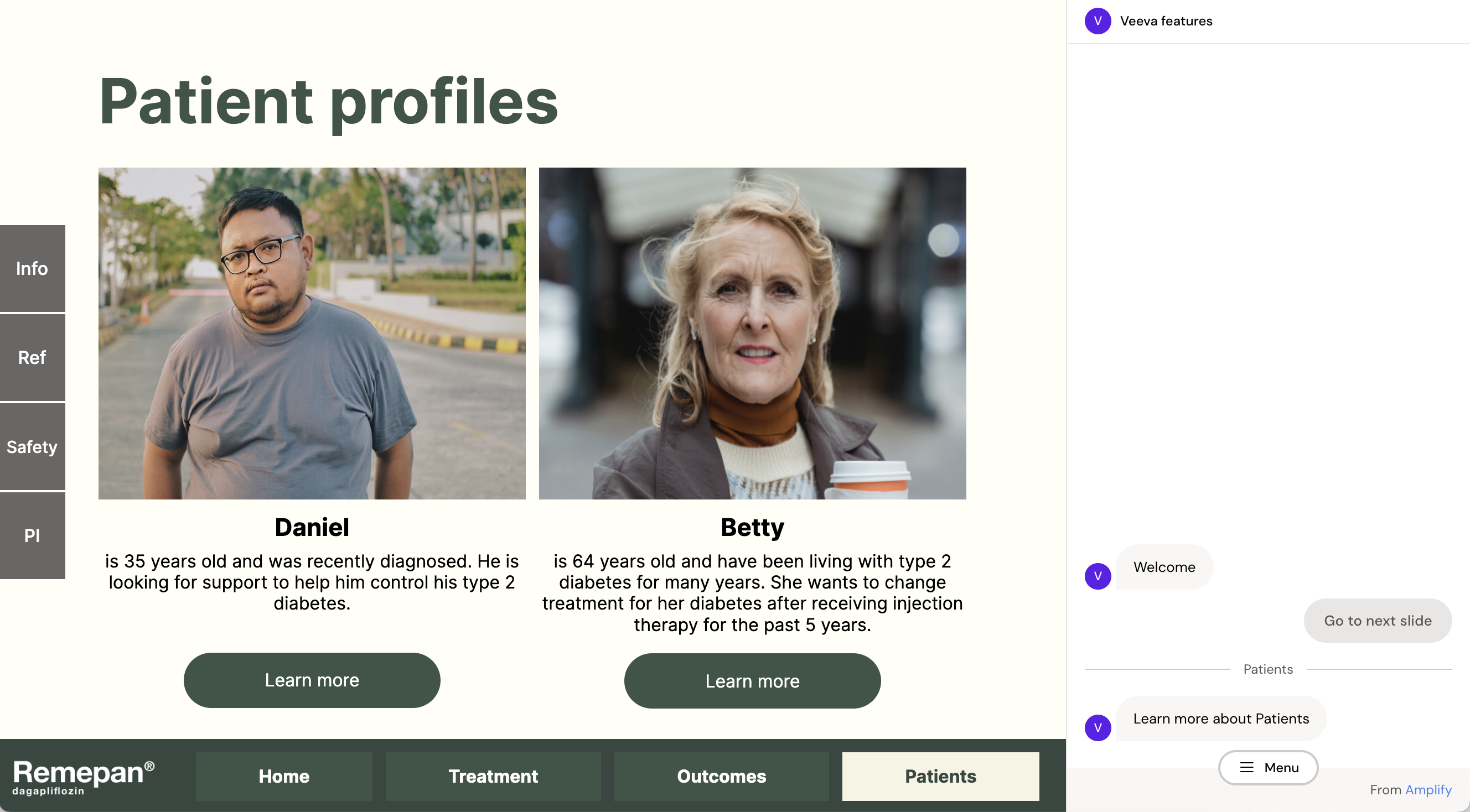Viewport: 1470px width, 812px height.
Task: Open the Ref side tab
Action: (32, 357)
